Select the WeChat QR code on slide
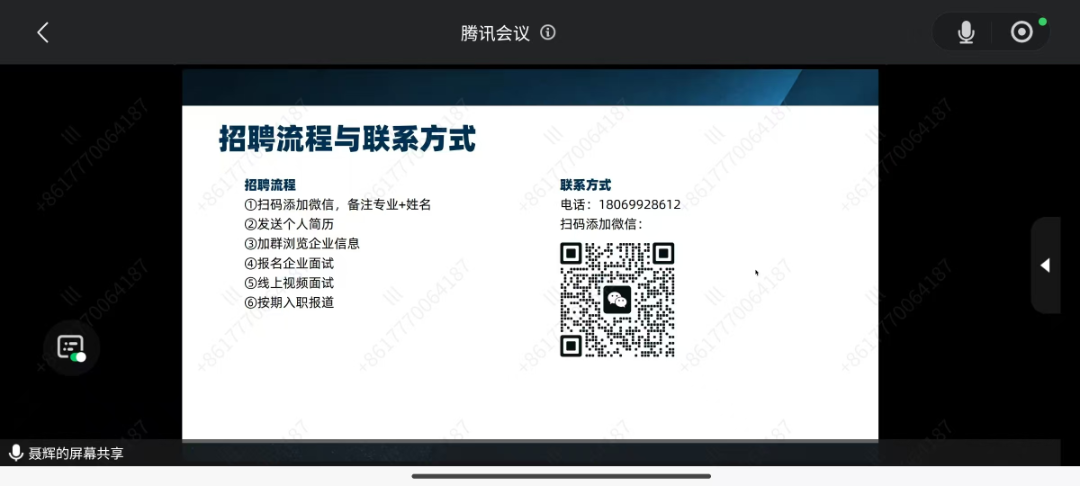The height and width of the screenshot is (486, 1080). 617,299
